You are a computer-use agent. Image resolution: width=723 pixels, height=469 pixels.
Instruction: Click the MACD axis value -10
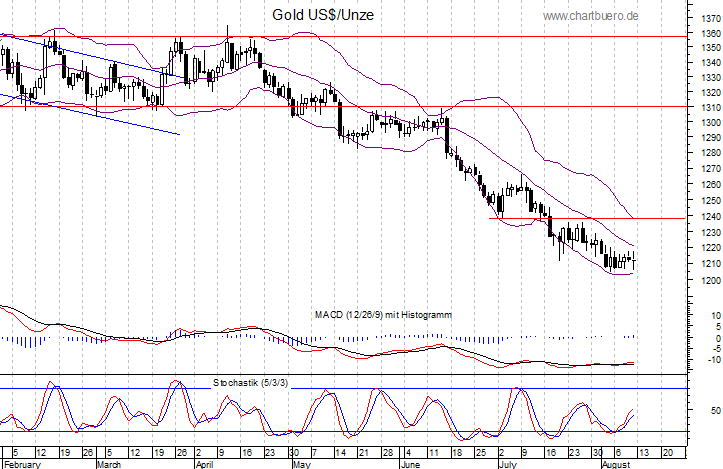714,360
